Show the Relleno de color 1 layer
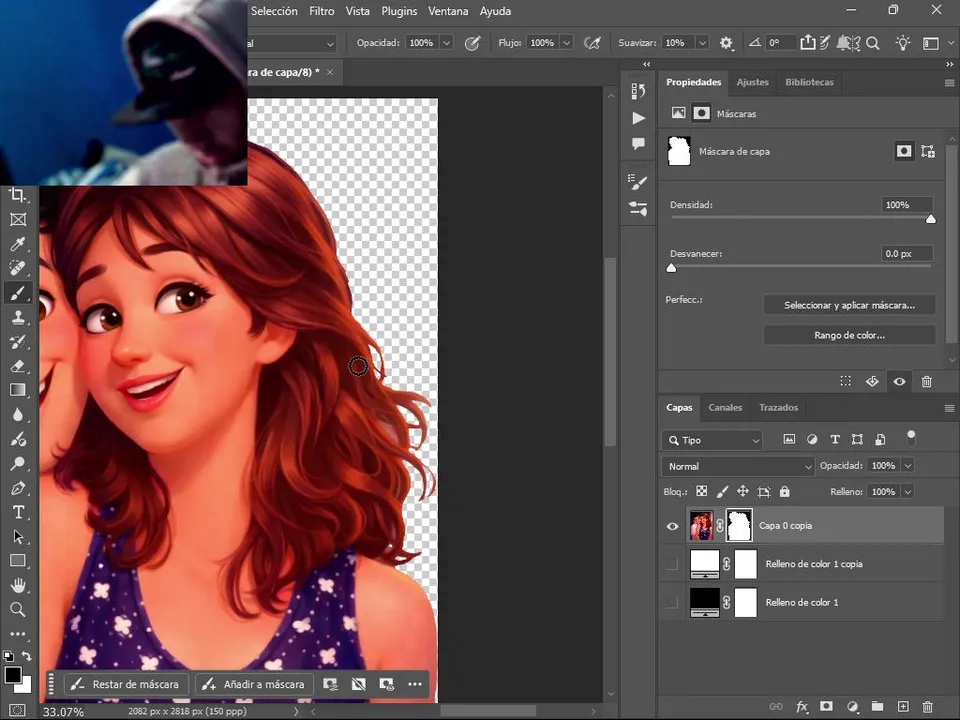Image resolution: width=960 pixels, height=720 pixels. point(672,602)
